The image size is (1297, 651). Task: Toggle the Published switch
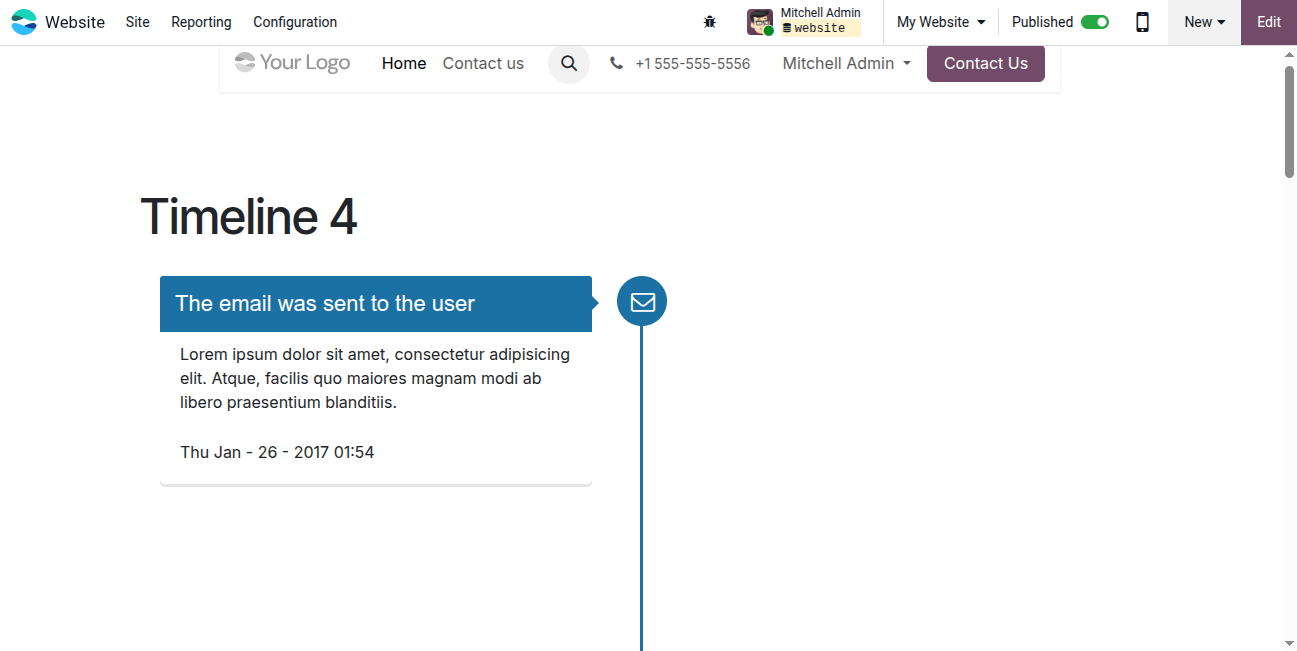click(x=1095, y=22)
